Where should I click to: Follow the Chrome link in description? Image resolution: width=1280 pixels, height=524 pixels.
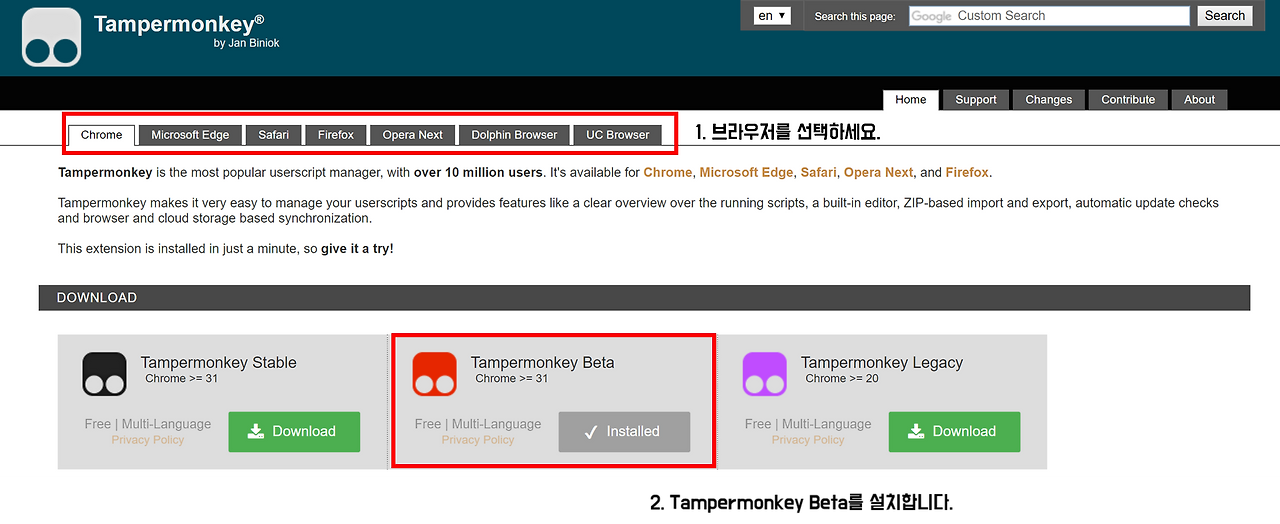click(x=668, y=172)
